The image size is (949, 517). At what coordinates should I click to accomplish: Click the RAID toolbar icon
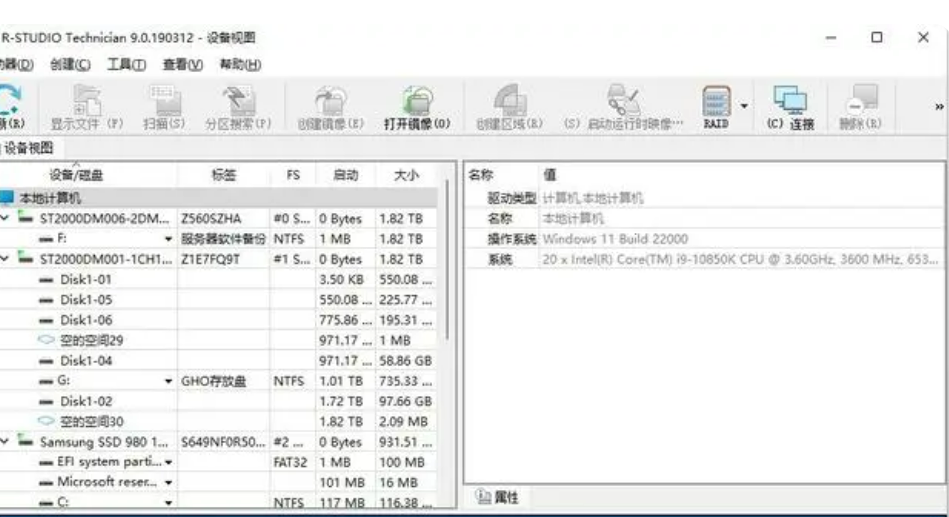[716, 103]
